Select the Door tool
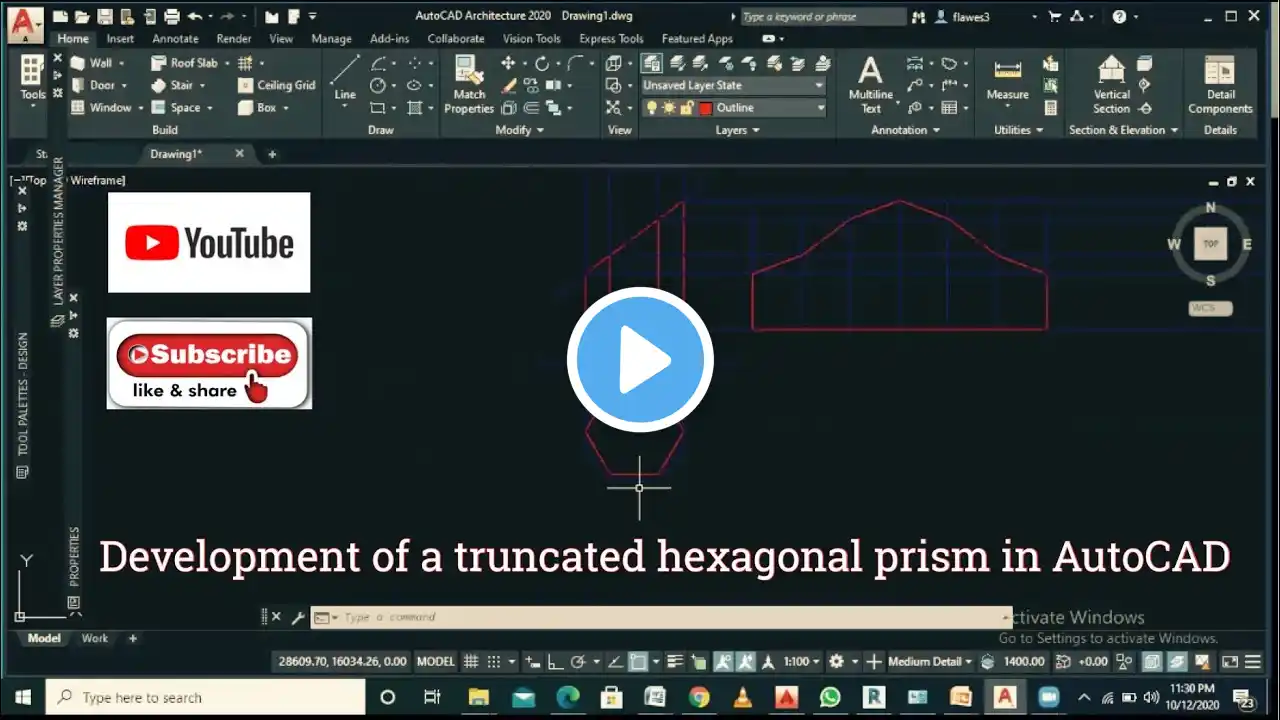Screen dimensions: 1280x720 (93, 85)
